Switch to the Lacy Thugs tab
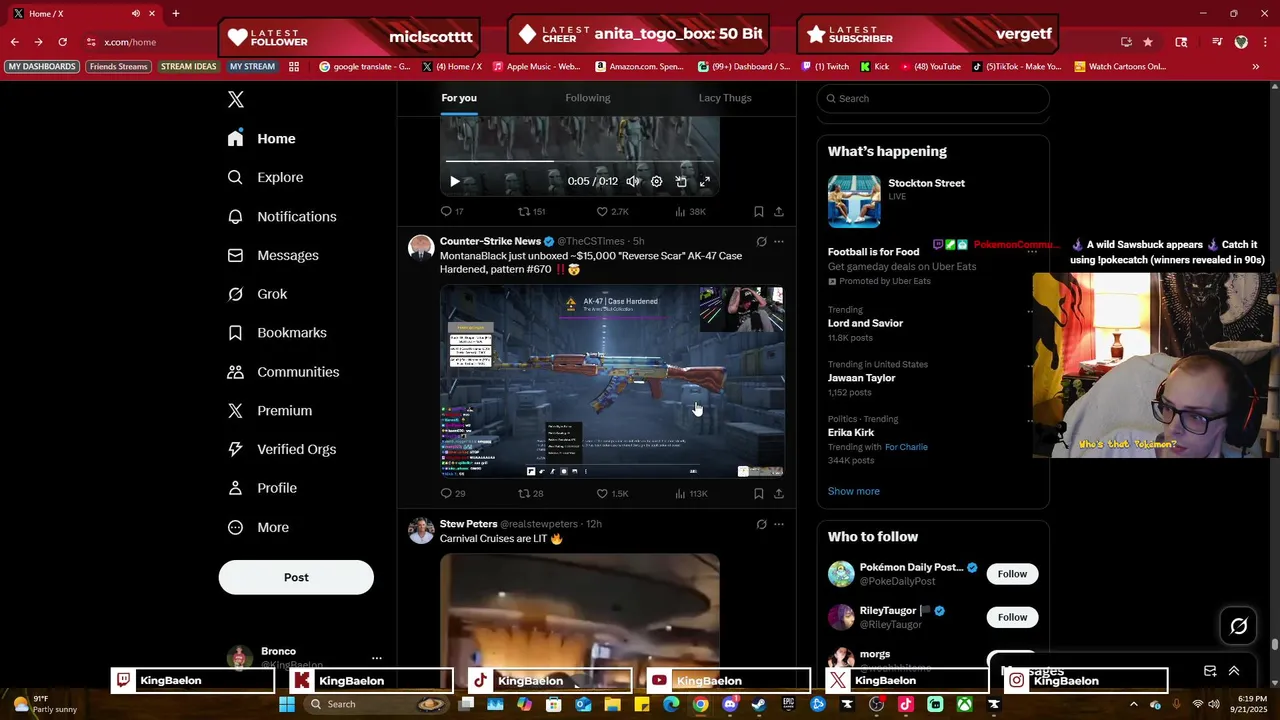 coord(725,98)
